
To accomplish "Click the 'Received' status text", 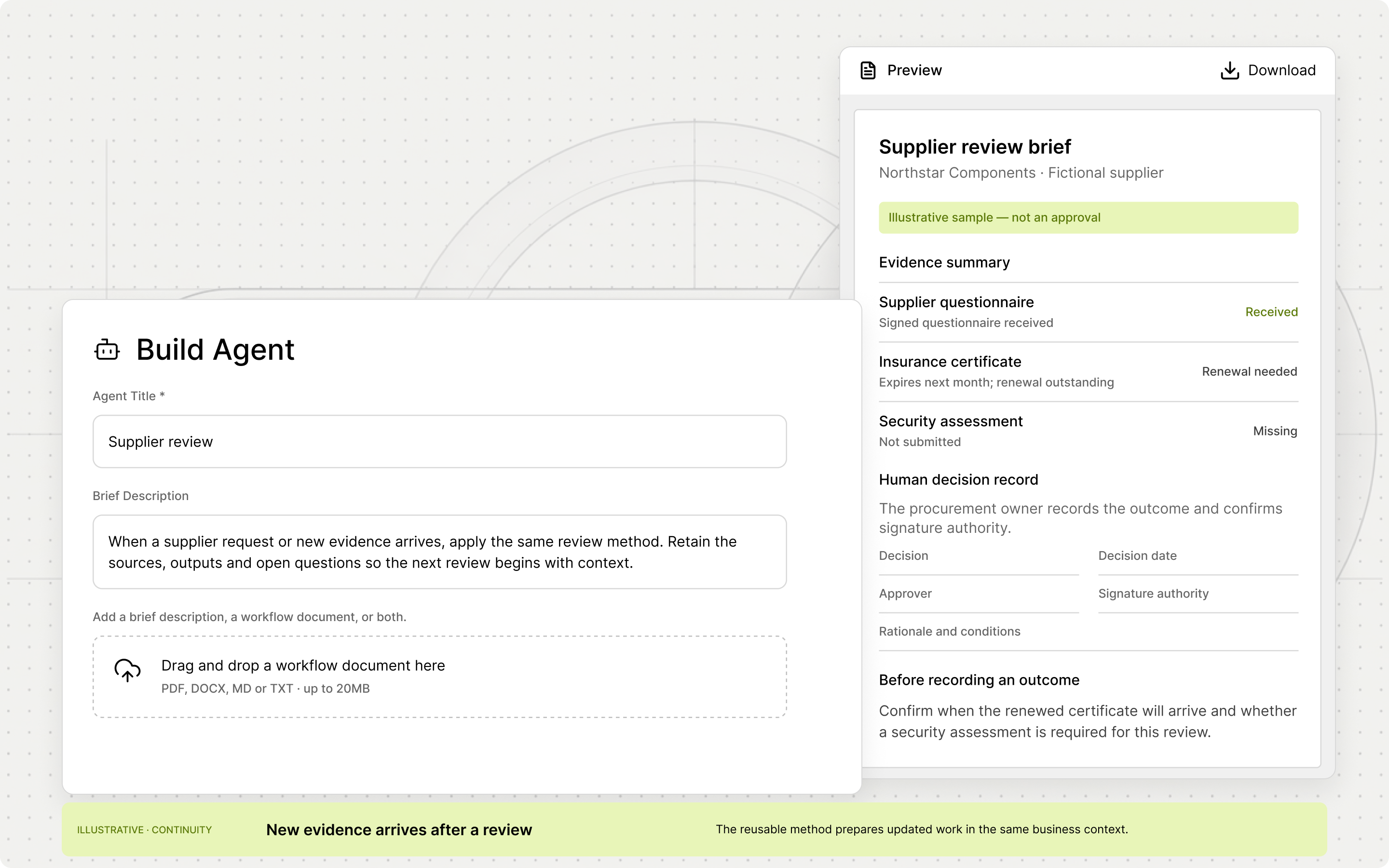I will click(x=1271, y=312).
